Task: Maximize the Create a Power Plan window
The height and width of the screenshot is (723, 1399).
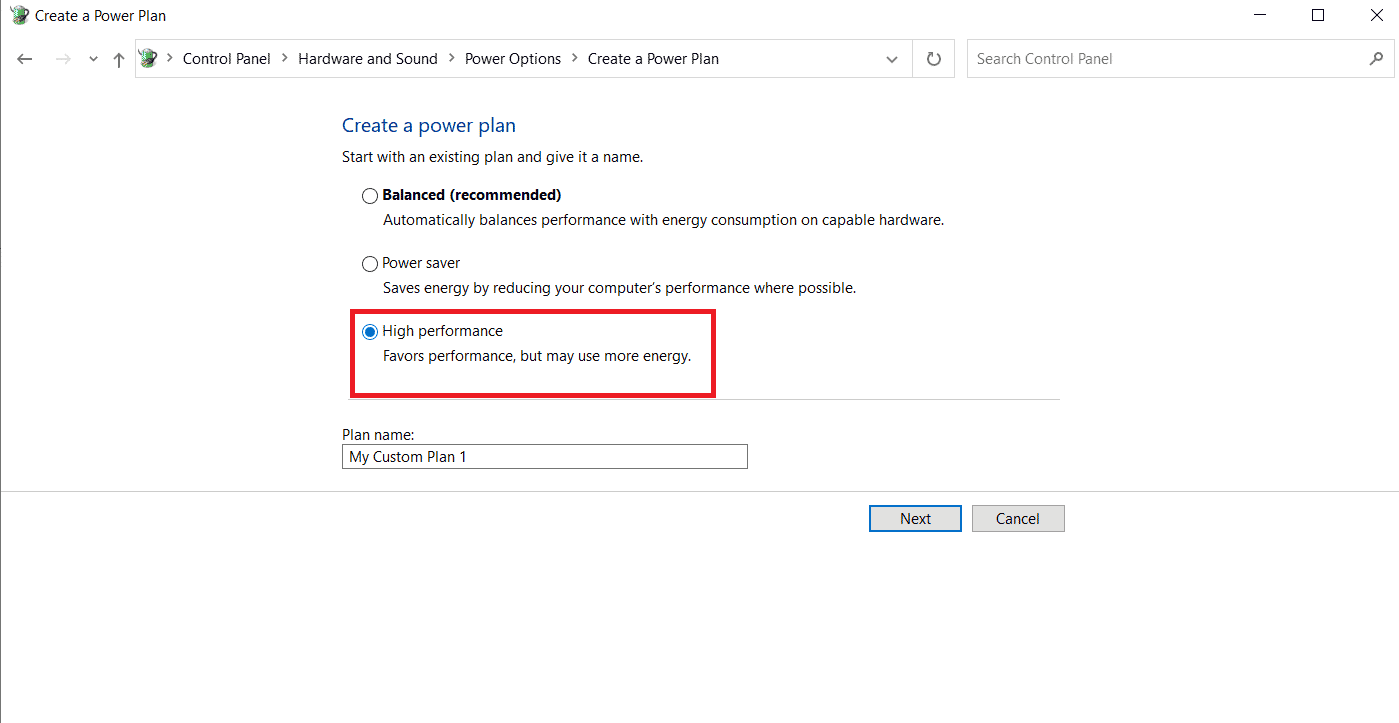Action: [1318, 15]
